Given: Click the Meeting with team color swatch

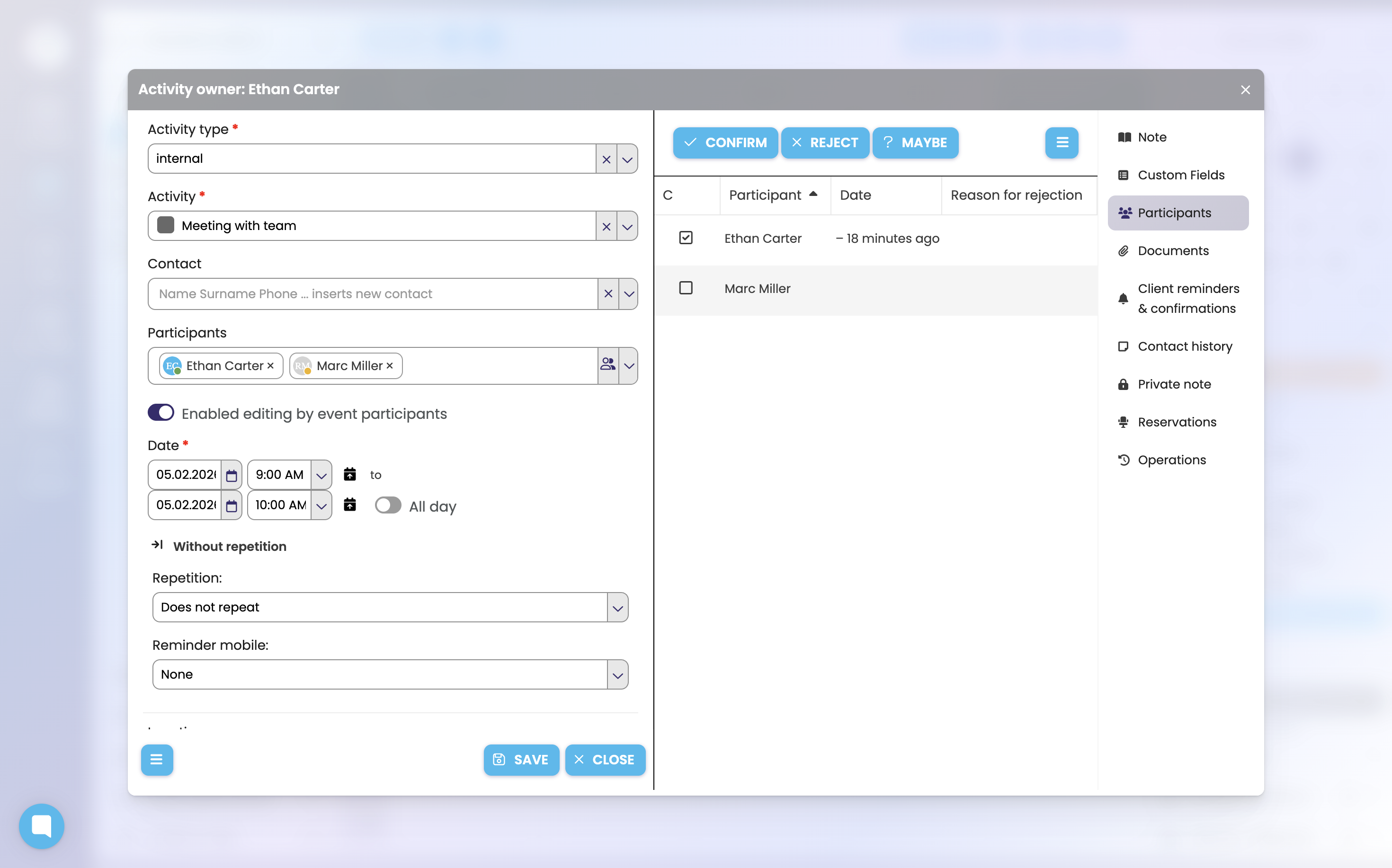Looking at the screenshot, I should [x=166, y=226].
